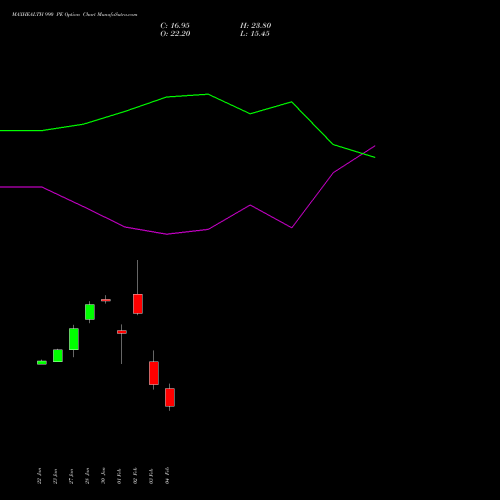Image resolution: width=500 pixels, height=500 pixels.
Task: Click the 27 Jan date label
Action: (71, 476)
